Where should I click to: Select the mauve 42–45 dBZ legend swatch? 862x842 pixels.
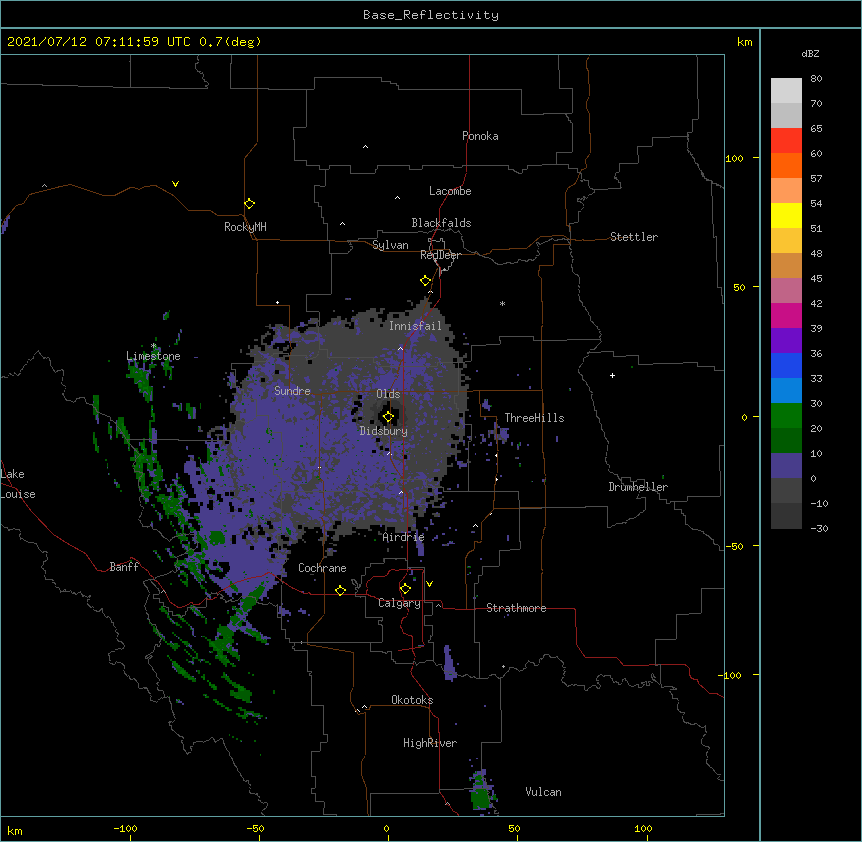coord(786,291)
